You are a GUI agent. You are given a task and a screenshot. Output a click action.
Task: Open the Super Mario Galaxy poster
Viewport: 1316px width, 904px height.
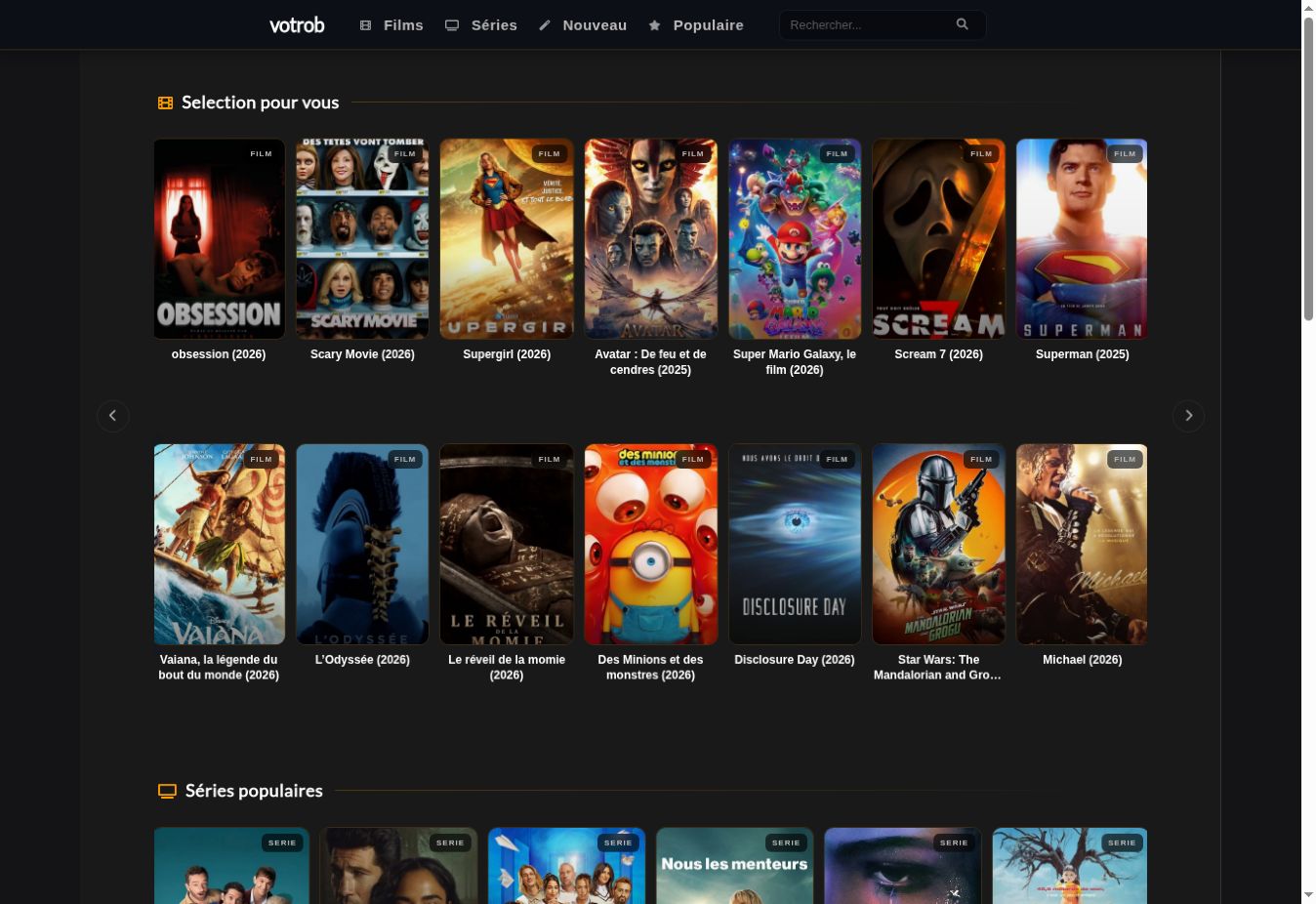(795, 239)
